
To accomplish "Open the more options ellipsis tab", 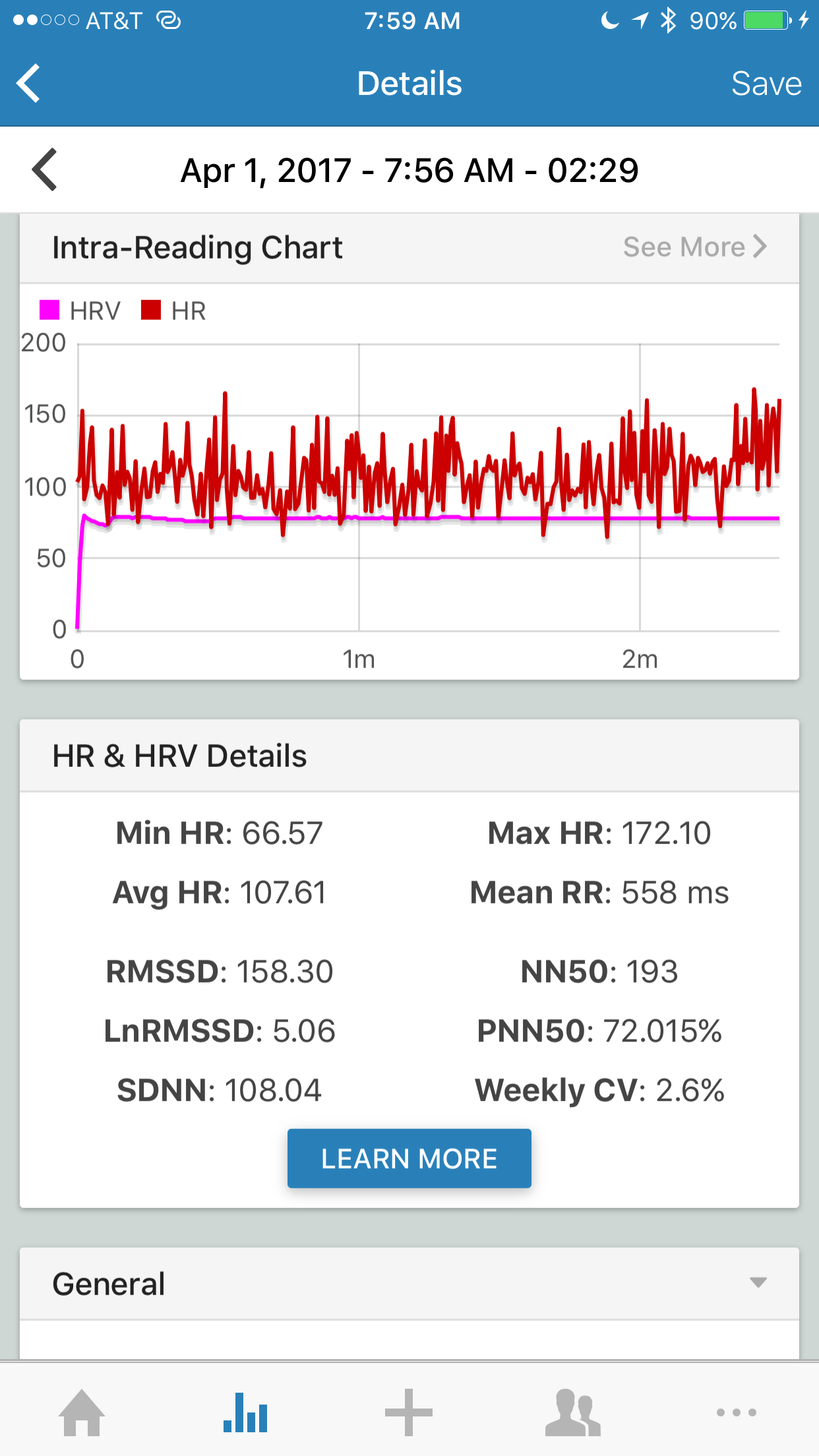I will (x=736, y=1412).
